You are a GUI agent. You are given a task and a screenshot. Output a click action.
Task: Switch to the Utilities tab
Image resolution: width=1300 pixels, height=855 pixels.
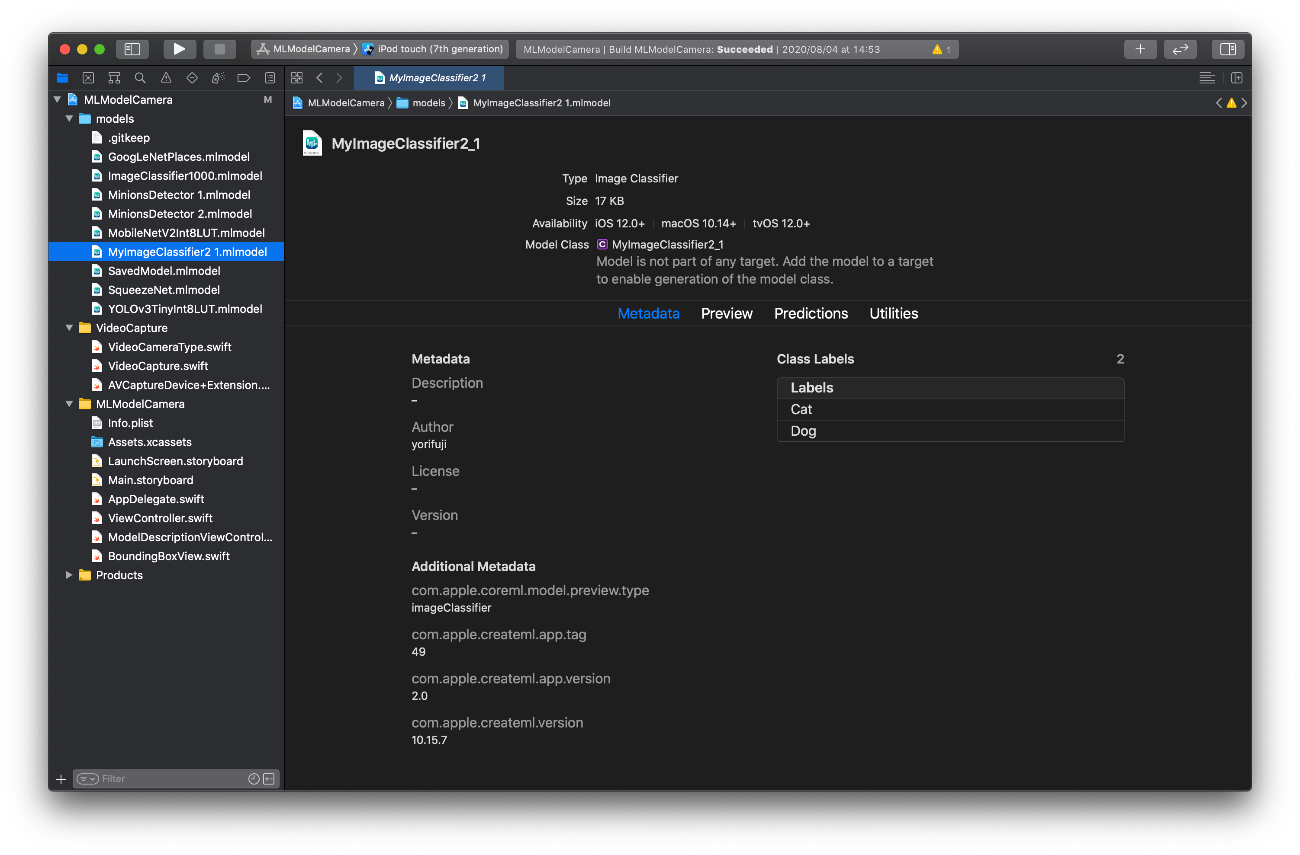point(894,314)
